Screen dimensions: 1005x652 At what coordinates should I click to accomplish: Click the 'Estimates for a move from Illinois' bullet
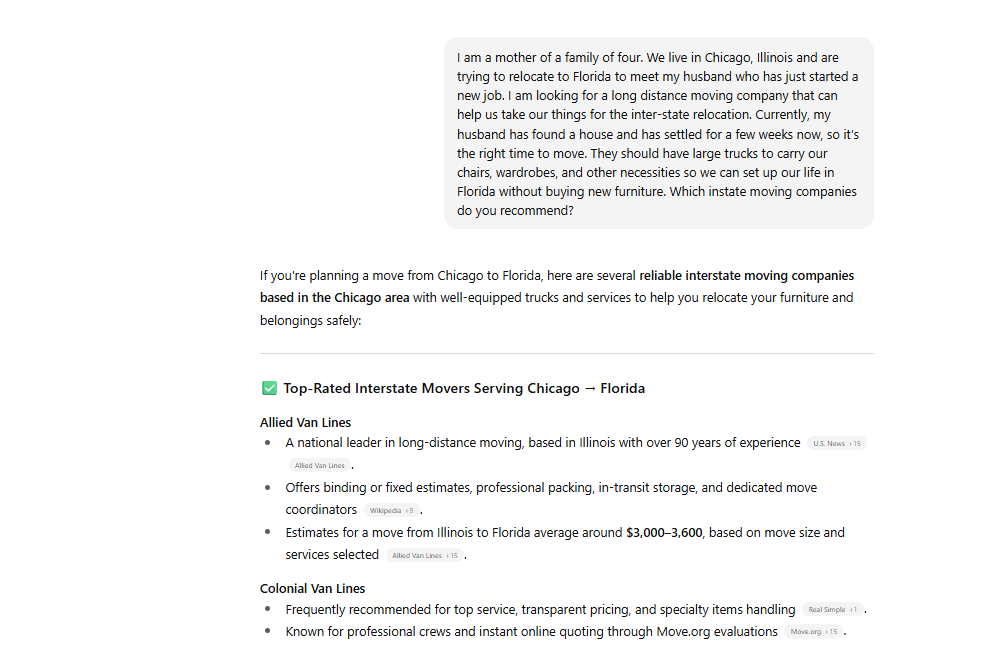455,533
